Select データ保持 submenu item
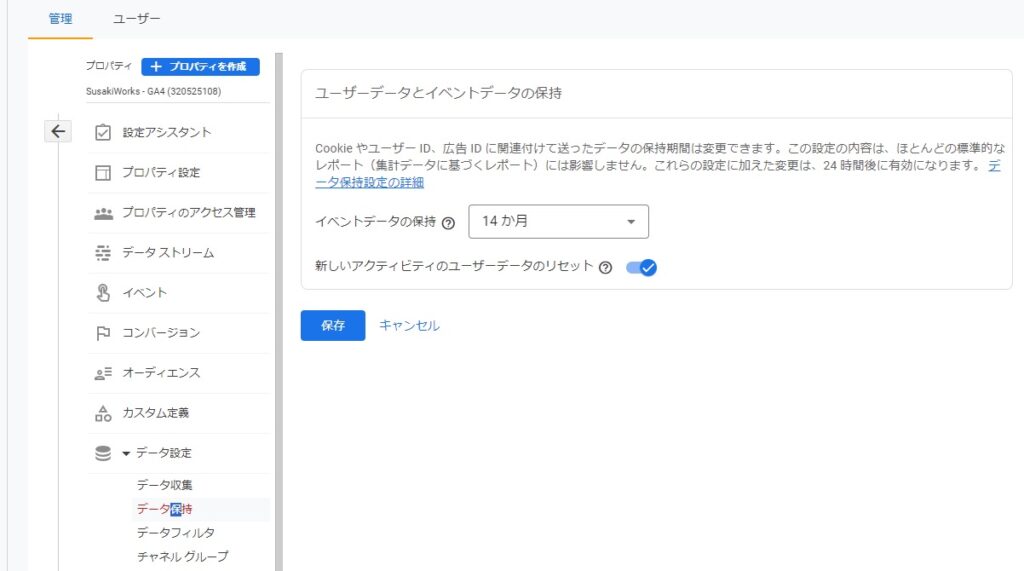Image resolution: width=1024 pixels, height=571 pixels. (x=165, y=509)
